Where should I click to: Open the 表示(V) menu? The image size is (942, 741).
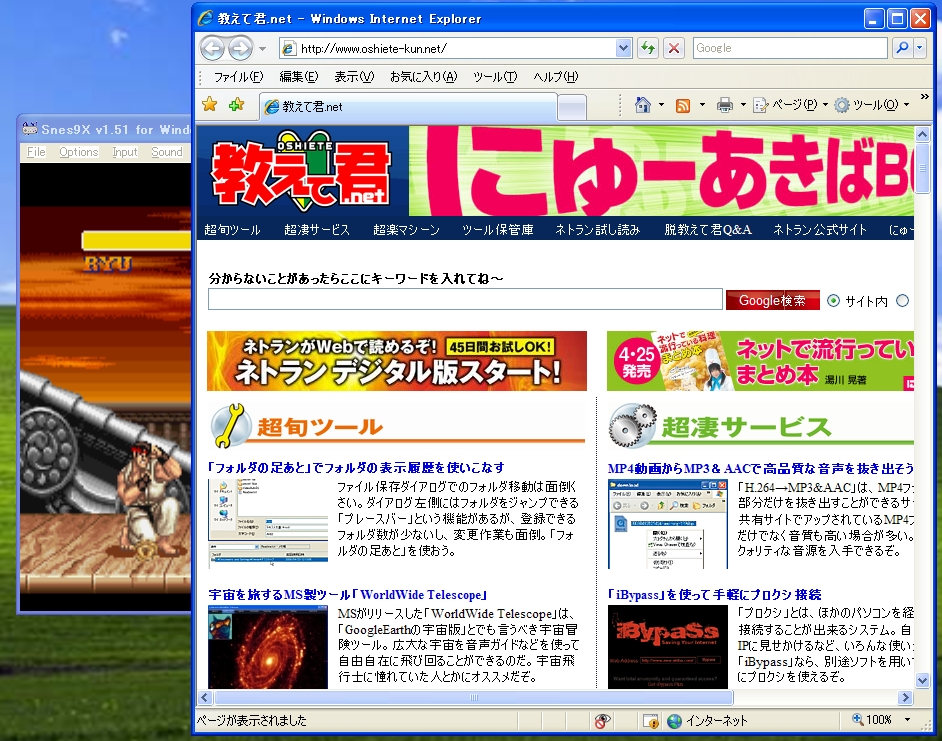354,77
